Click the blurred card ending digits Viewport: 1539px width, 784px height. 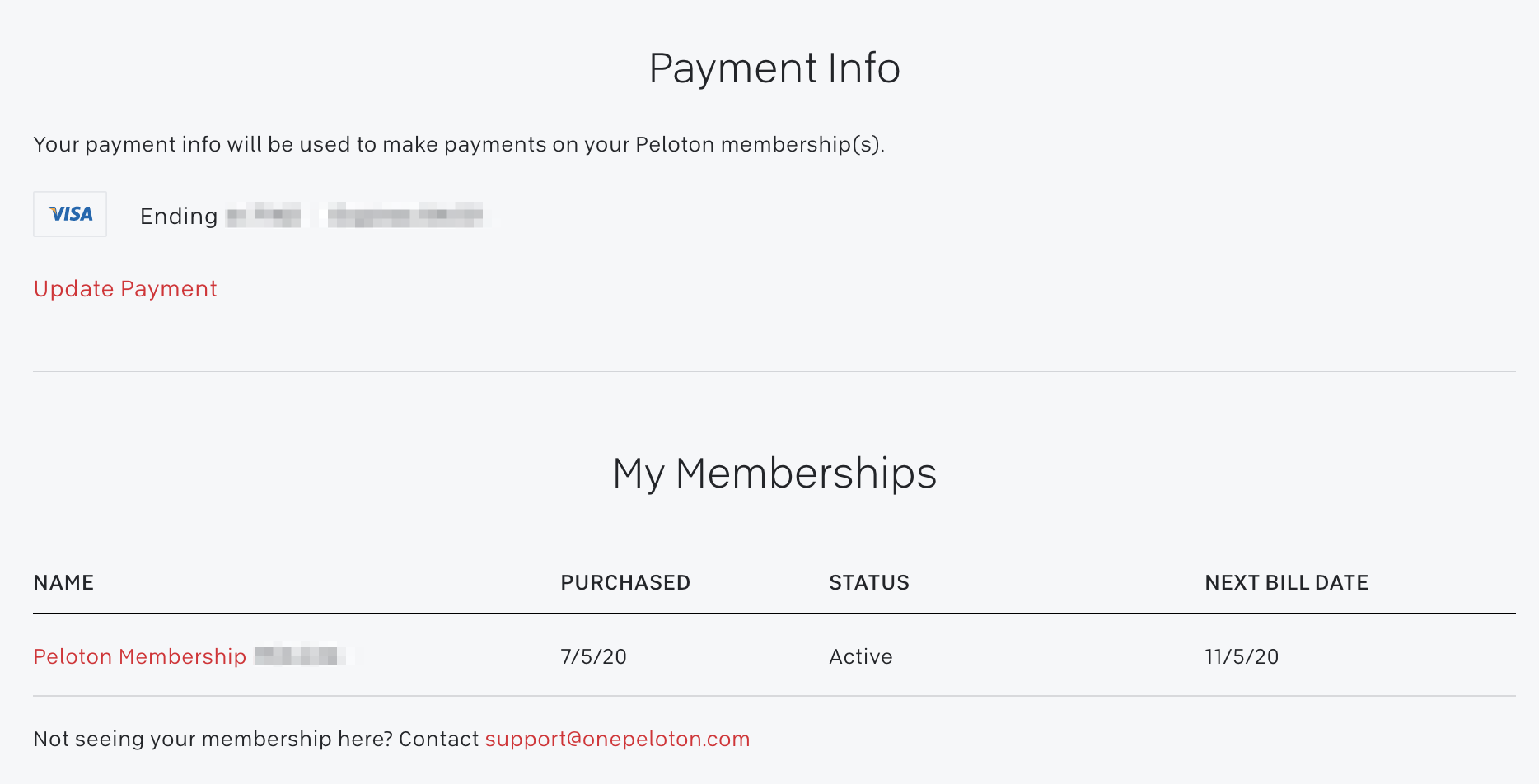264,217
